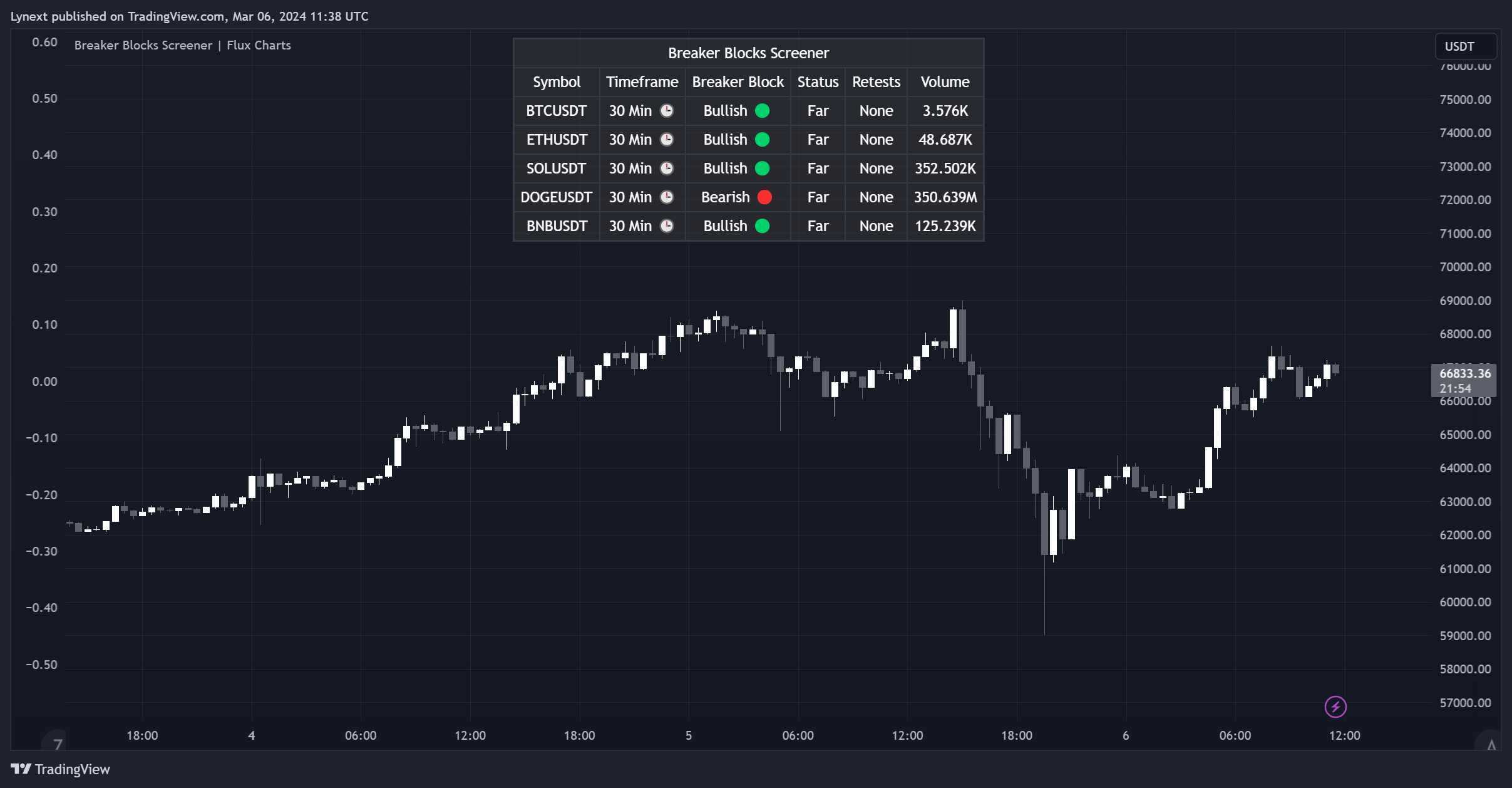The height and width of the screenshot is (788, 1512).
Task: Click None retests in SOLUSDT row
Action: [876, 168]
